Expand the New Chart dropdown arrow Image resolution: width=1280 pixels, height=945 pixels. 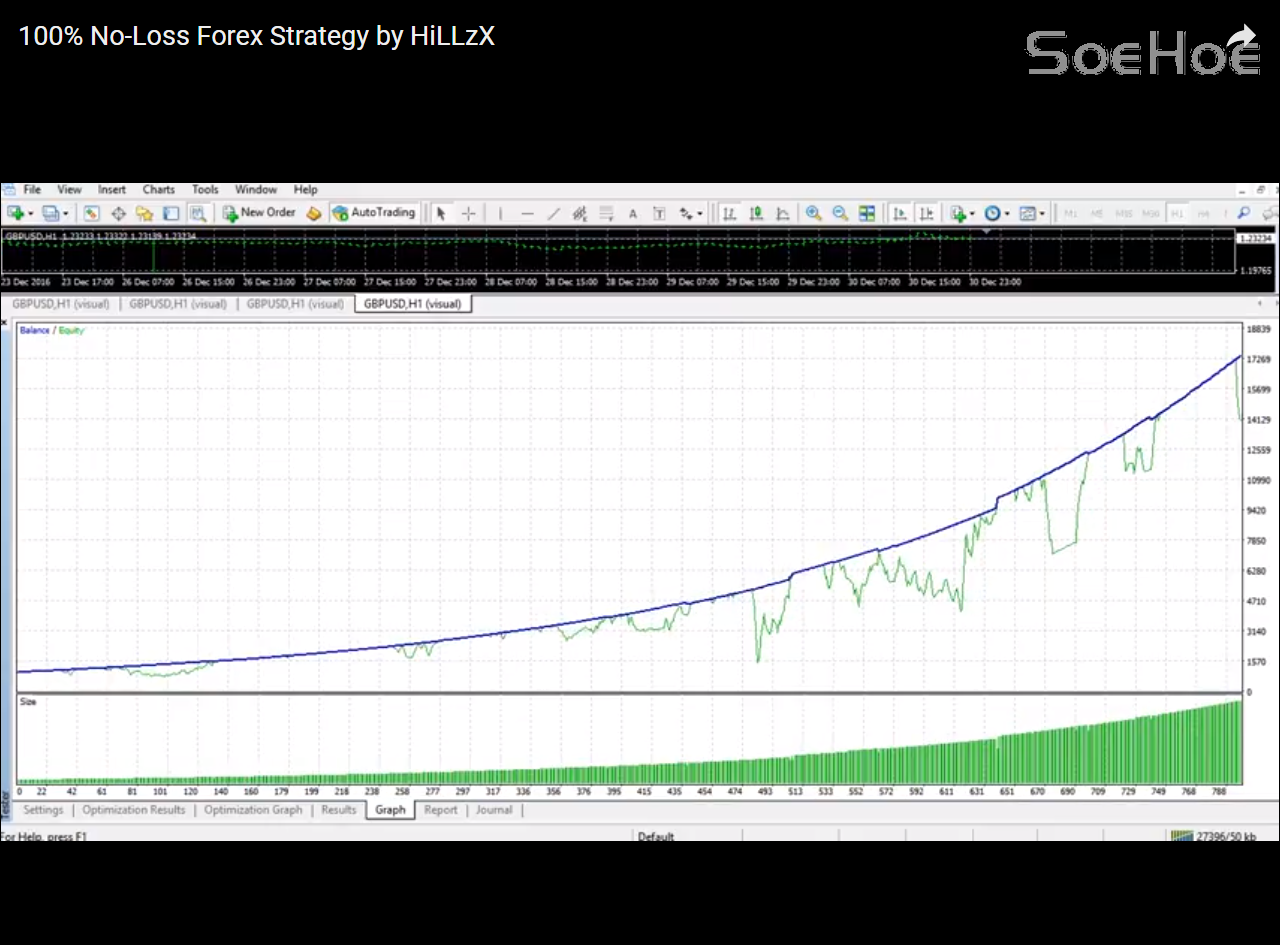(31, 214)
